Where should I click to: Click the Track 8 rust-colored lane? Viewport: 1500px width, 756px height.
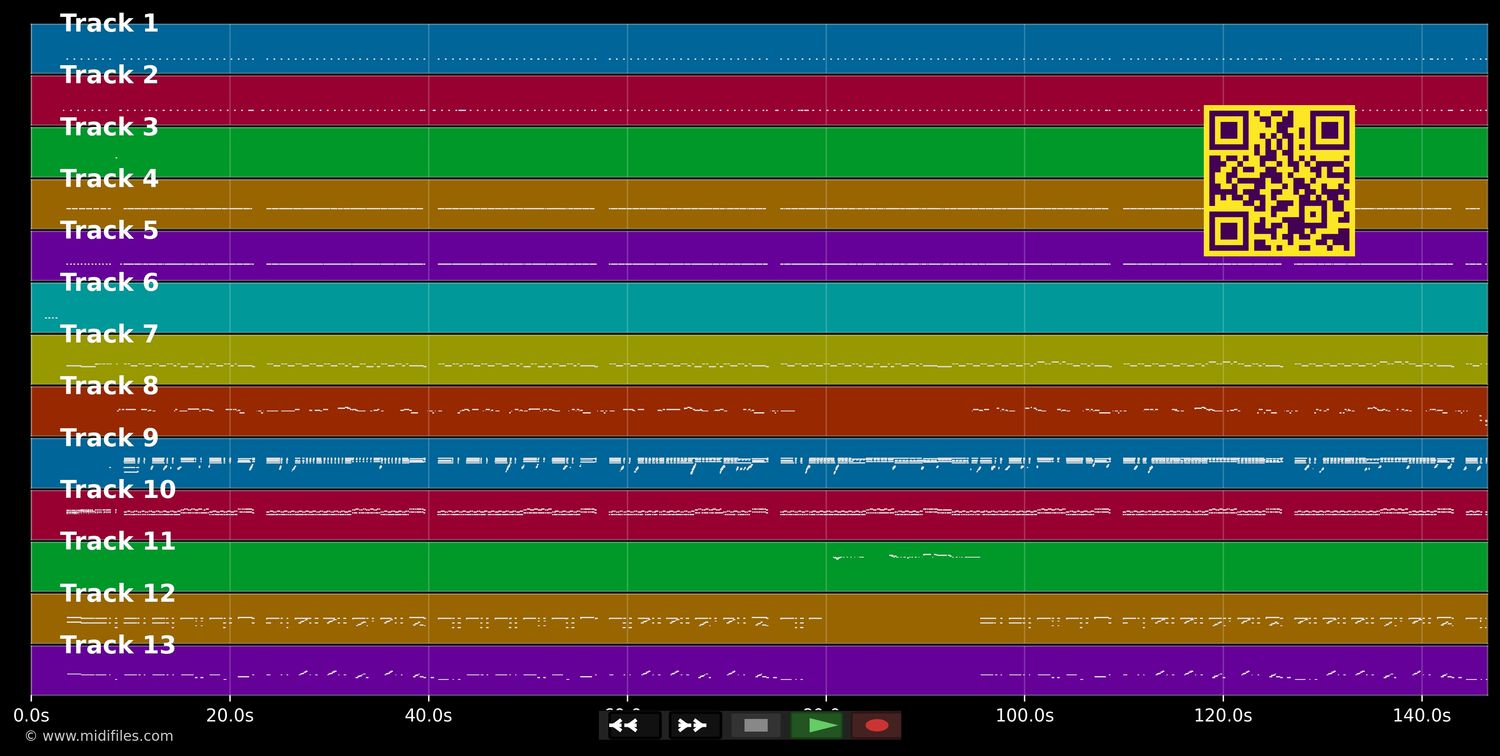(109, 385)
